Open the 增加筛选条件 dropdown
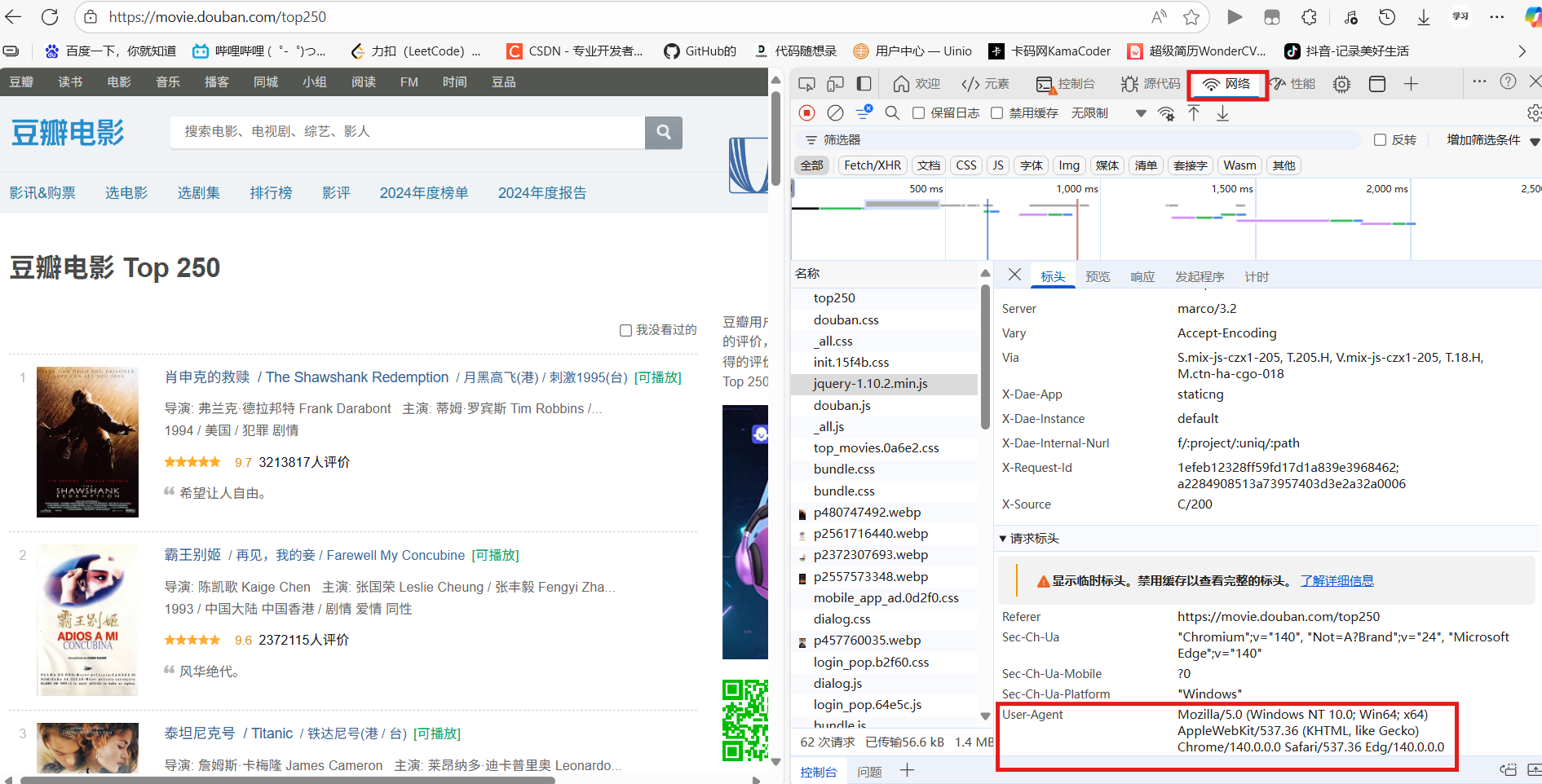The height and width of the screenshot is (784, 1542). point(1492,140)
